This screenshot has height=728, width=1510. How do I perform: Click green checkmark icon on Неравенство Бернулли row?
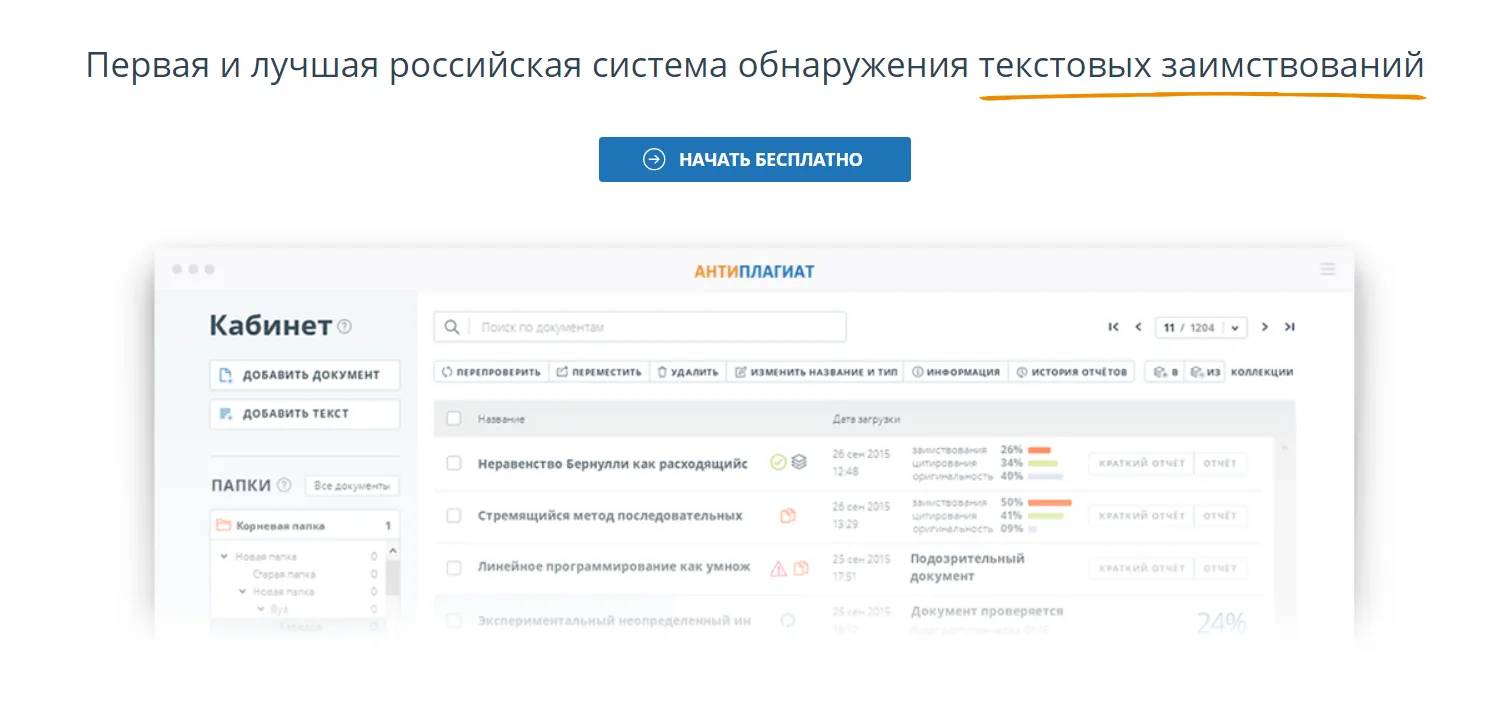[778, 462]
